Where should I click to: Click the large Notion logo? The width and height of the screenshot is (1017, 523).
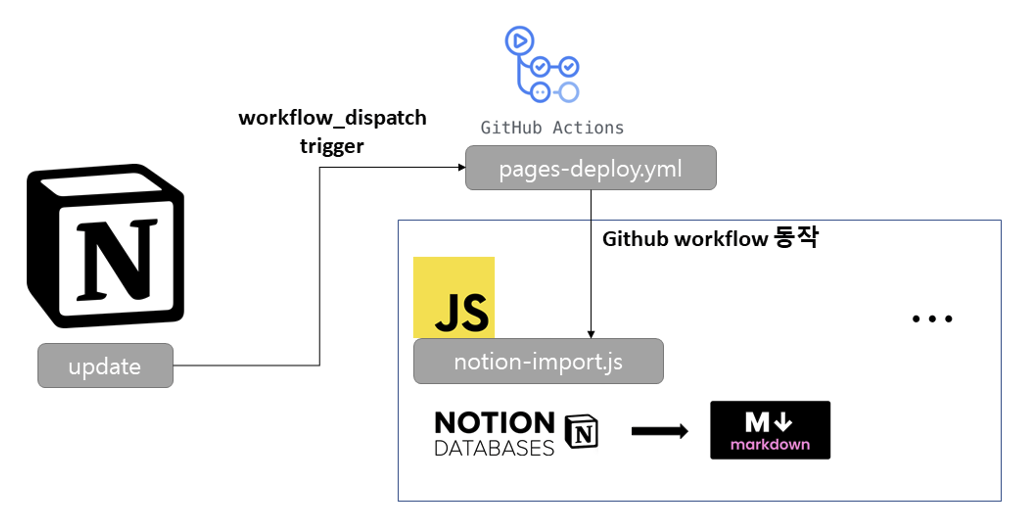click(x=105, y=245)
